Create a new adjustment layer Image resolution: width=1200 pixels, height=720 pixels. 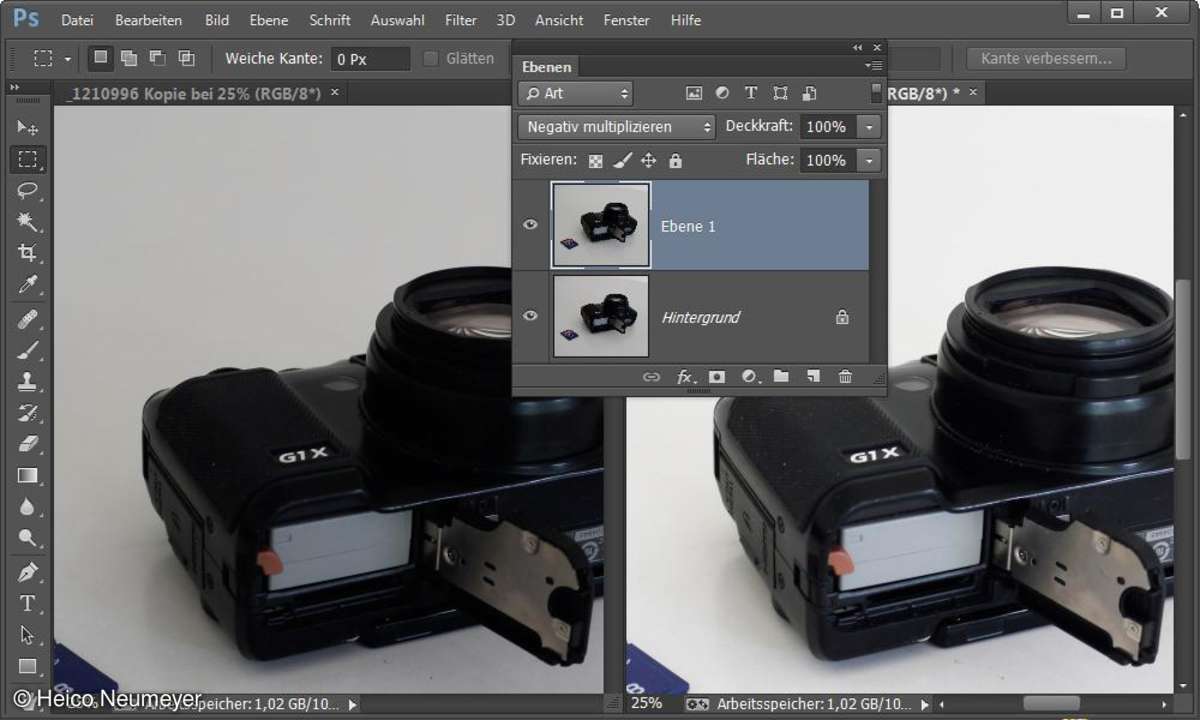[x=749, y=377]
